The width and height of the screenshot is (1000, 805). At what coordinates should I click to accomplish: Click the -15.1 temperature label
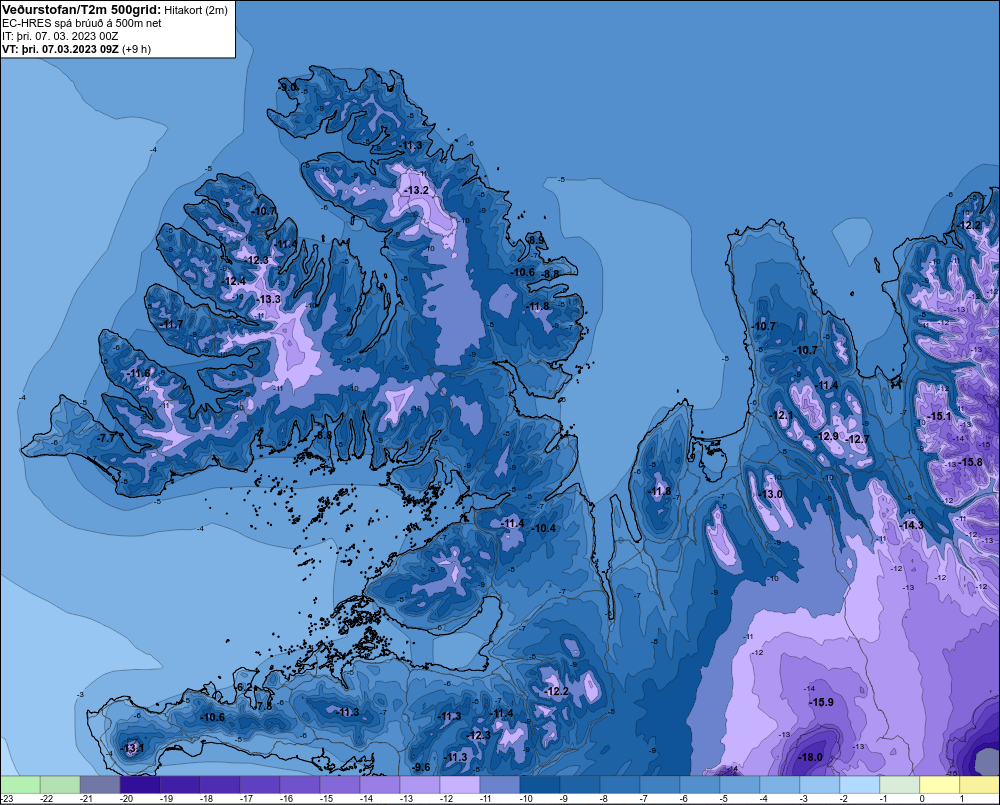(x=939, y=416)
